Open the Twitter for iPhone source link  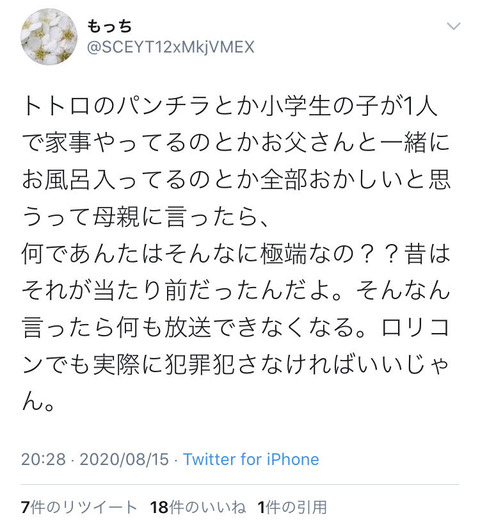[251, 459]
